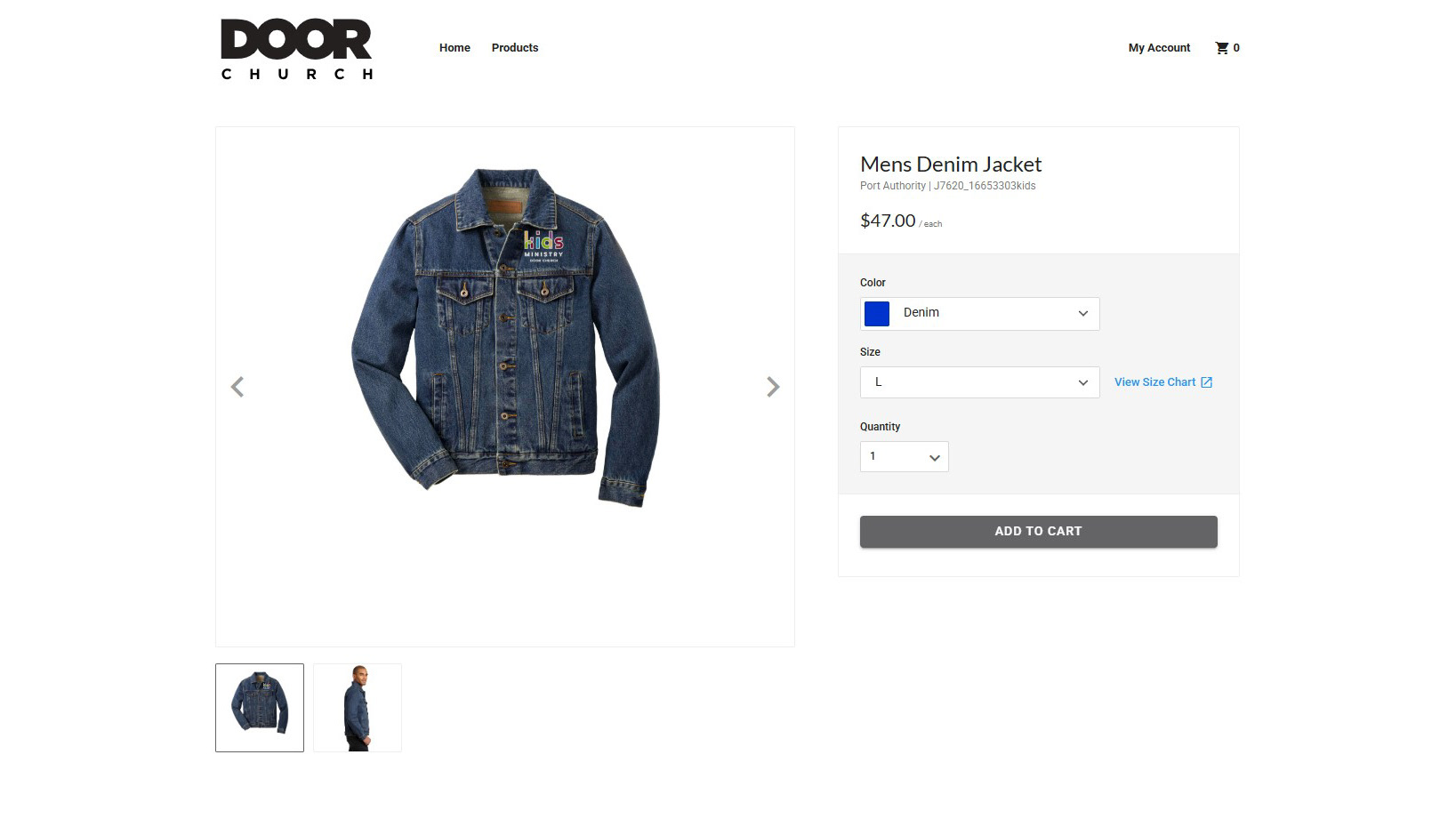
Task: Click the chevron arrow in Size dropdown
Action: click(x=1083, y=382)
